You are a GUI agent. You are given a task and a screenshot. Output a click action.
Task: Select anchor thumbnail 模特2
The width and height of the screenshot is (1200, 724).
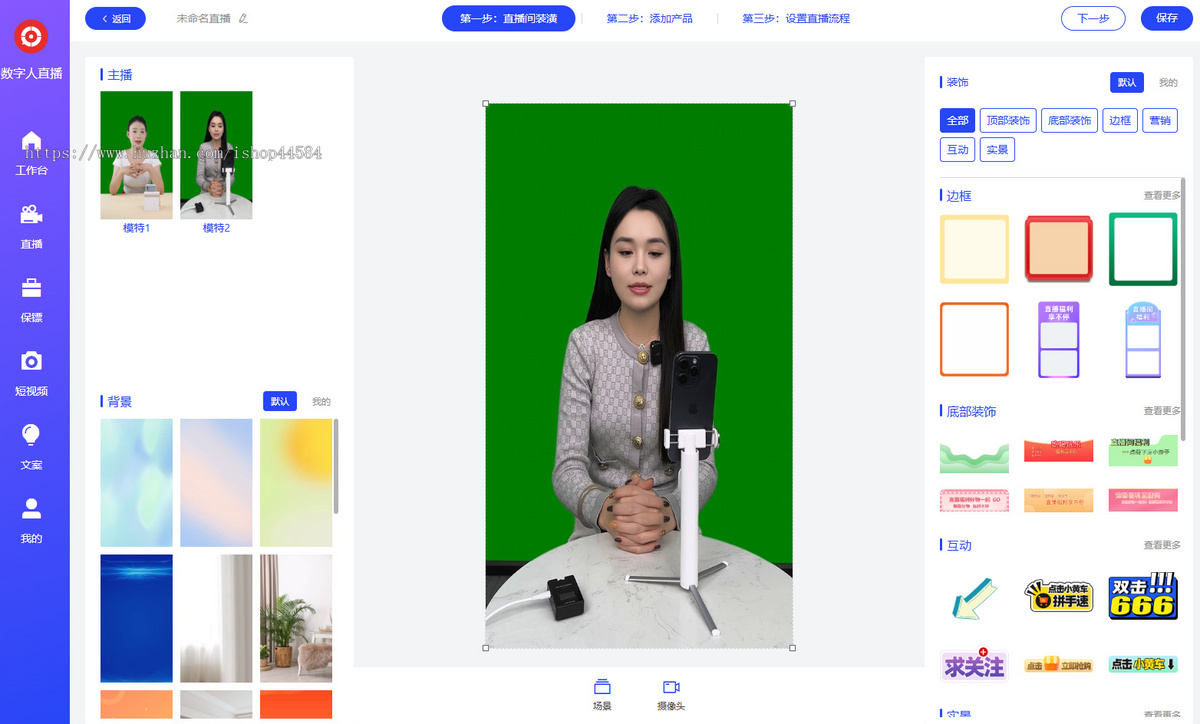point(216,155)
